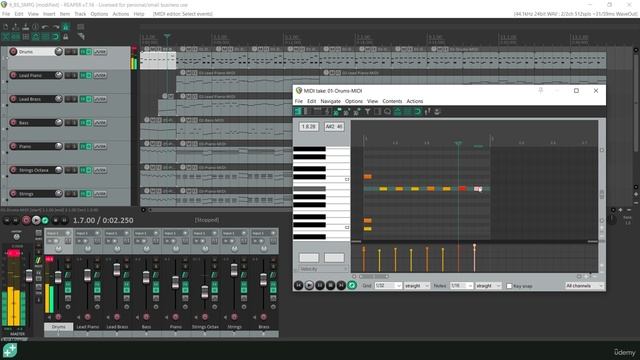
Task: Open the Drums mixer strip input dropdown
Action: click(x=58, y=233)
